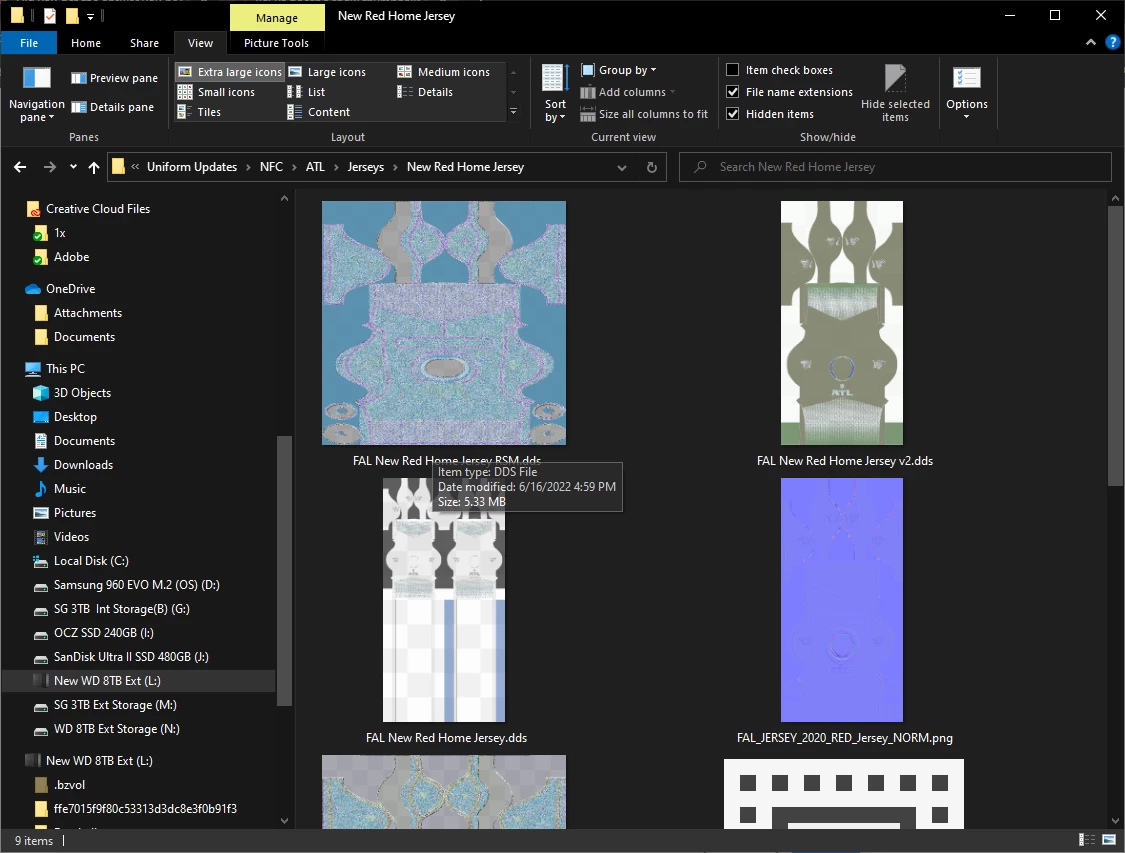Switch layout to Medium icons
Image resolution: width=1125 pixels, height=853 pixels.
443,72
